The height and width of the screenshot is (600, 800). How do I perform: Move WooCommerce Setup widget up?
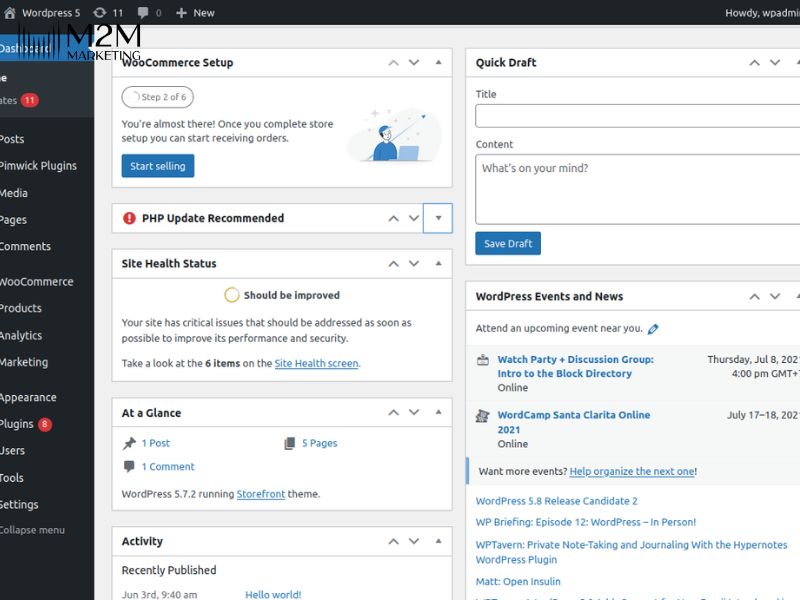point(393,63)
